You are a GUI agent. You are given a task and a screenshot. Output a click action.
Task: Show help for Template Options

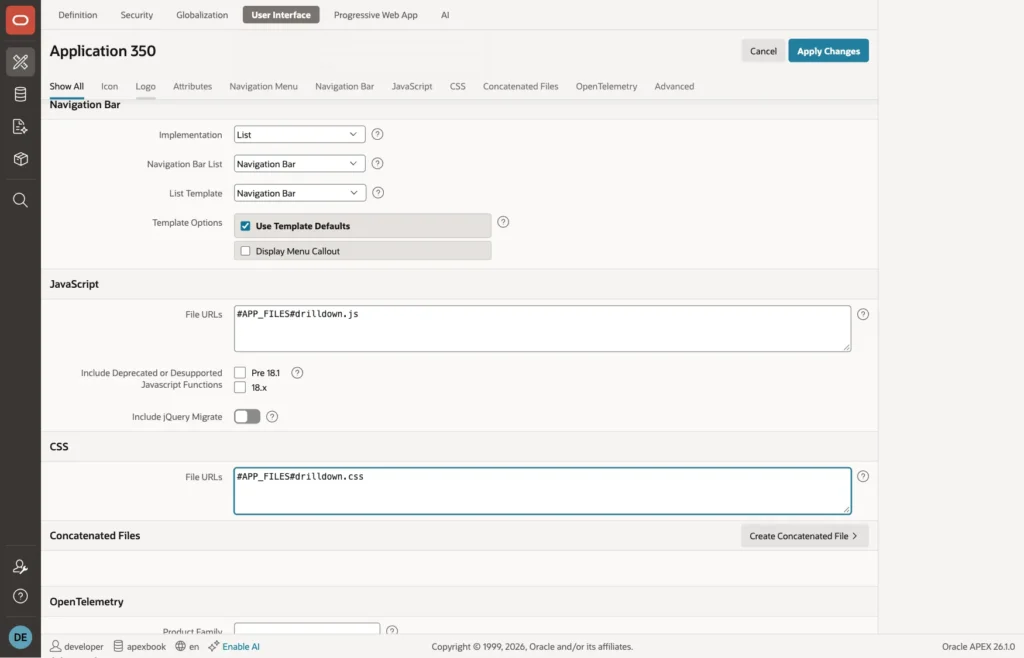[503, 222]
